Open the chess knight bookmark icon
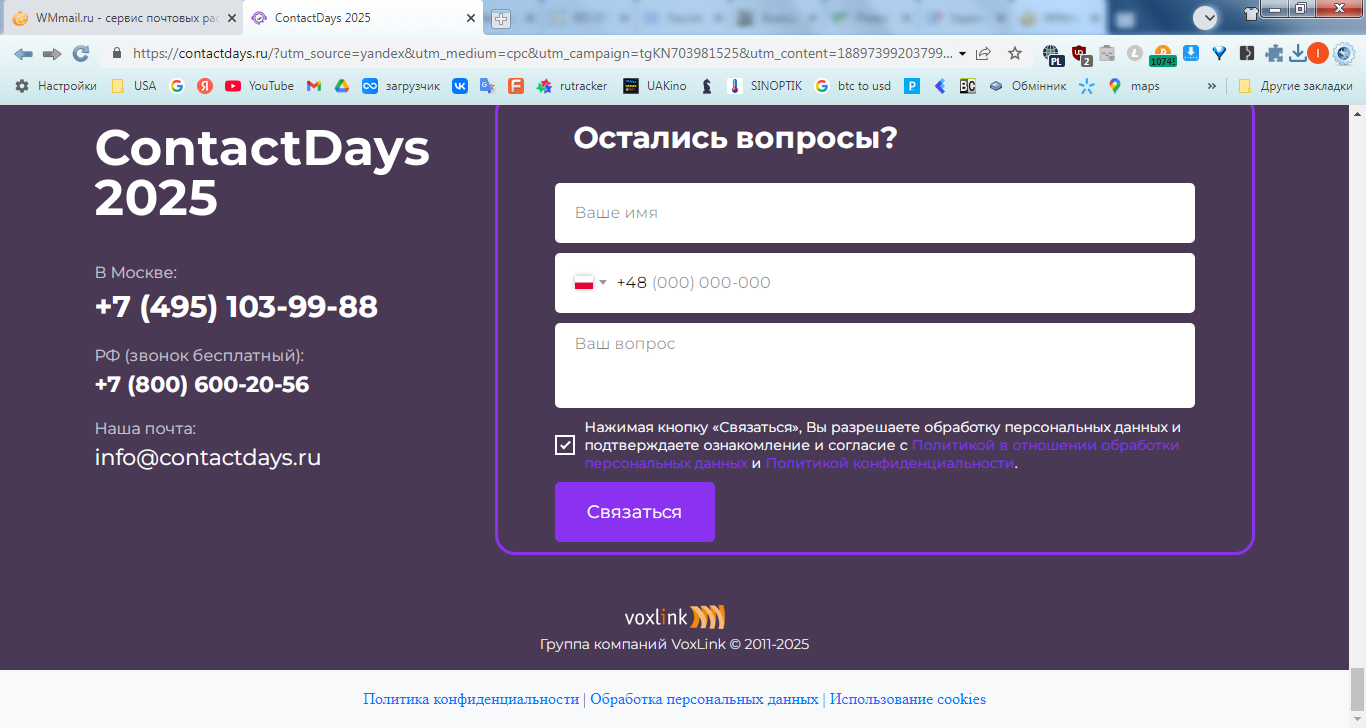This screenshot has height=728, width=1366. 707,86
